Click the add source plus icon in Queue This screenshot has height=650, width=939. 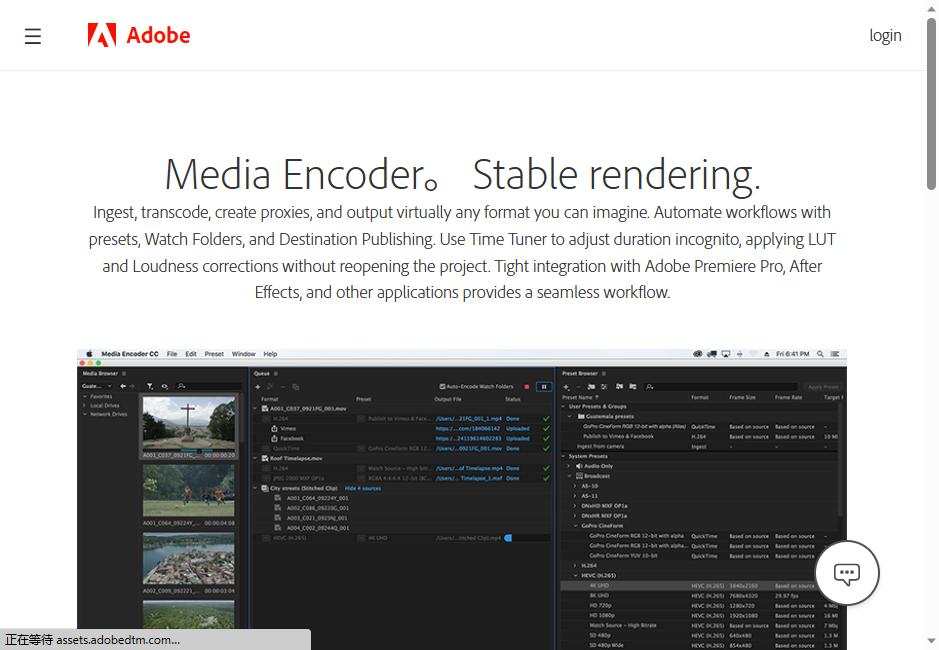258,386
